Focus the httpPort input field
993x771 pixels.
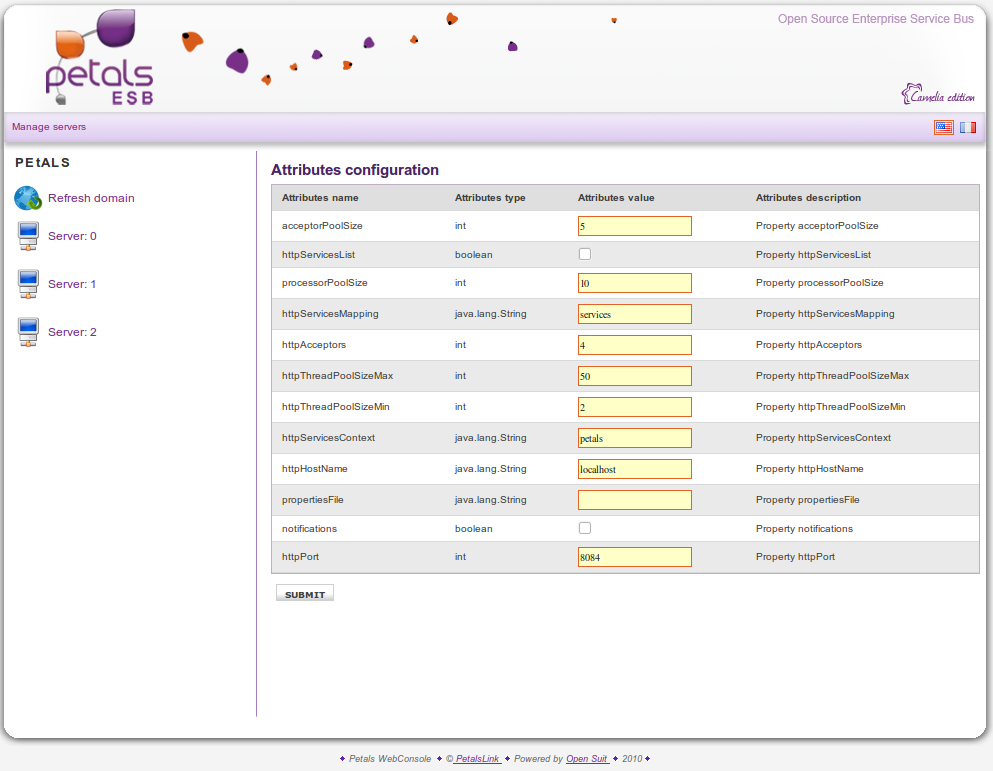[634, 557]
